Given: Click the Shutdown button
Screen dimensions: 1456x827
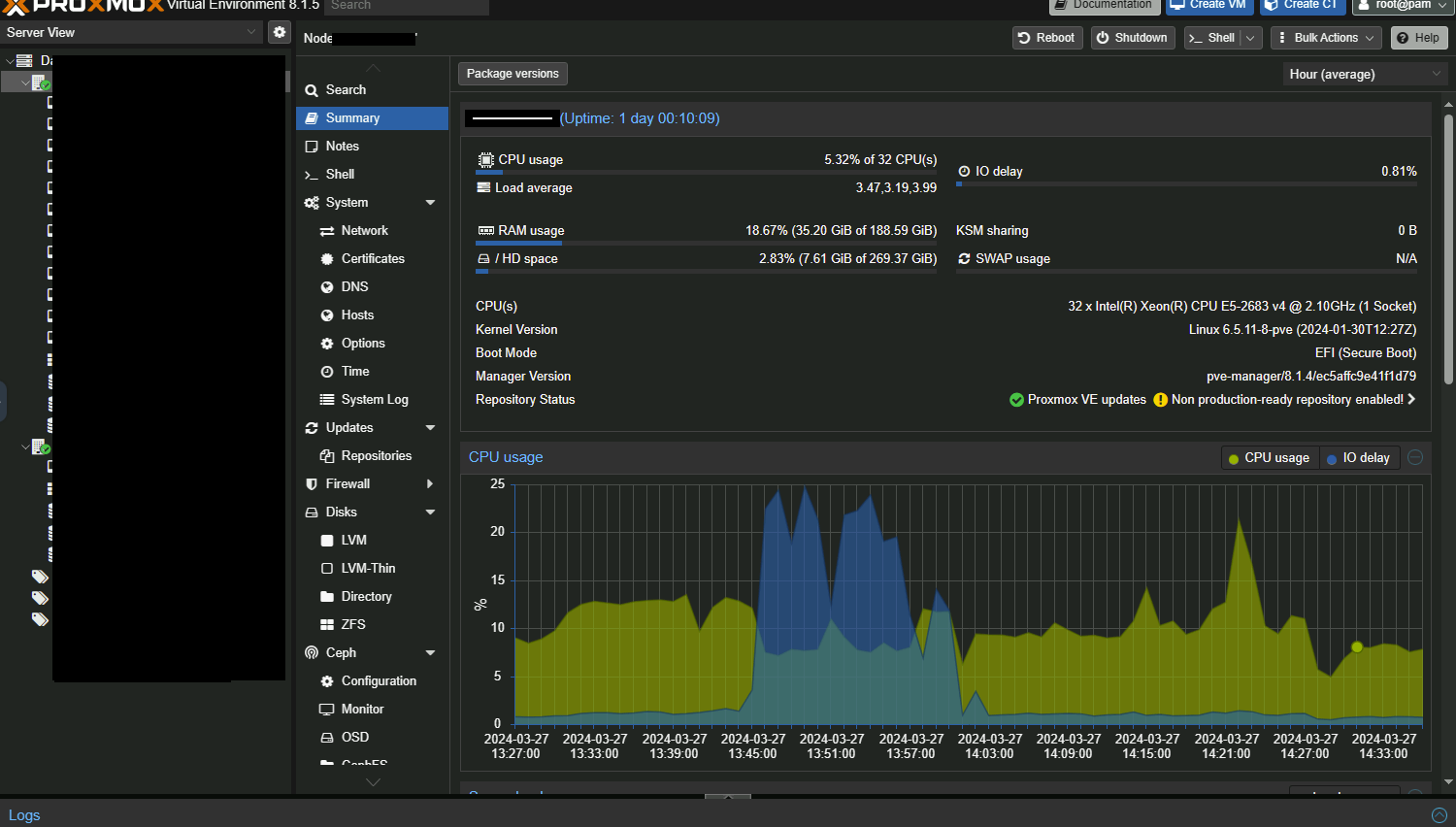Looking at the screenshot, I should point(1133,38).
